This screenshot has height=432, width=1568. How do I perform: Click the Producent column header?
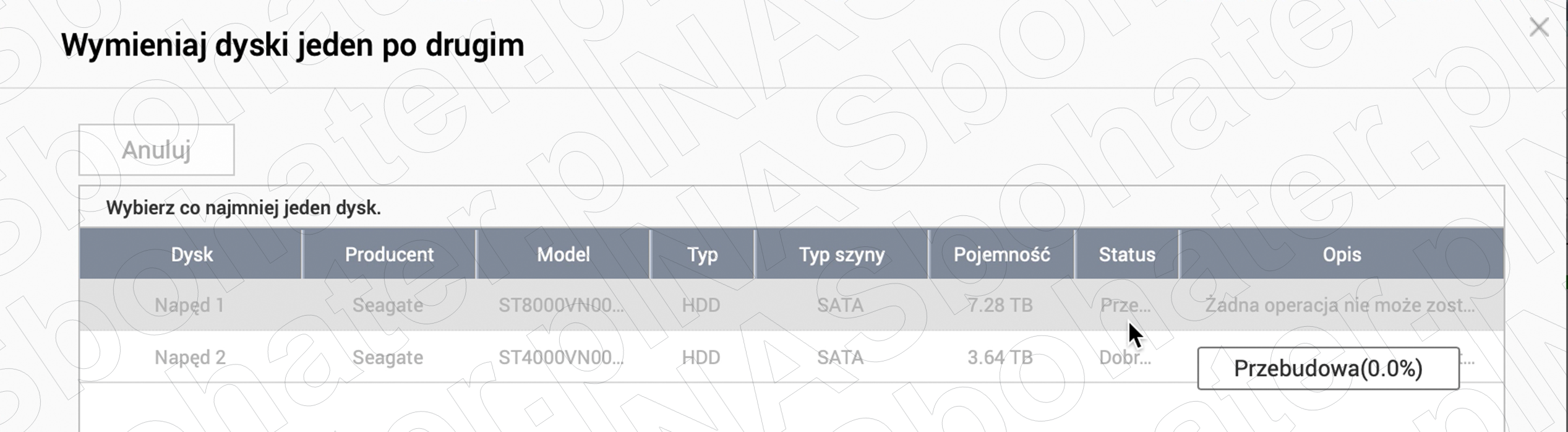pyautogui.click(x=389, y=254)
